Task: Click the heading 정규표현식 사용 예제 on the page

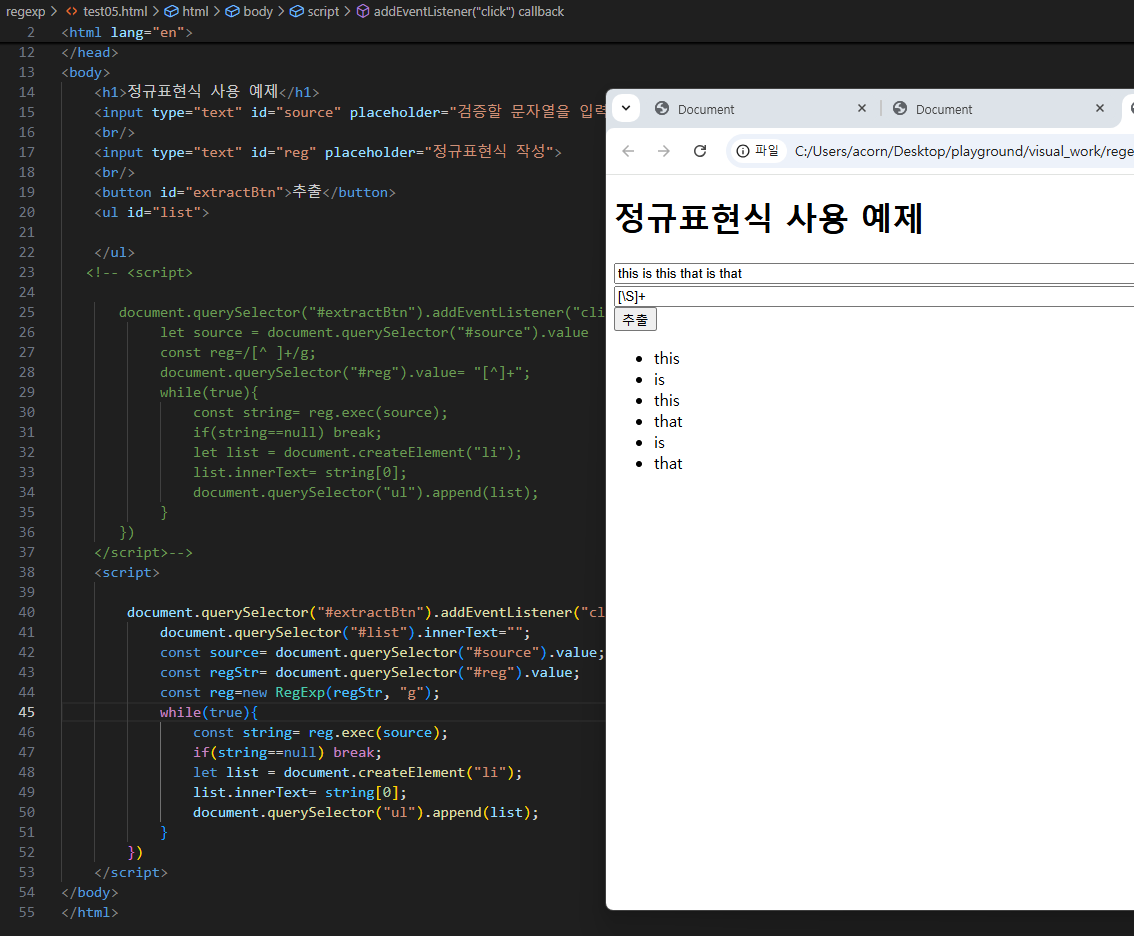Action: (768, 218)
